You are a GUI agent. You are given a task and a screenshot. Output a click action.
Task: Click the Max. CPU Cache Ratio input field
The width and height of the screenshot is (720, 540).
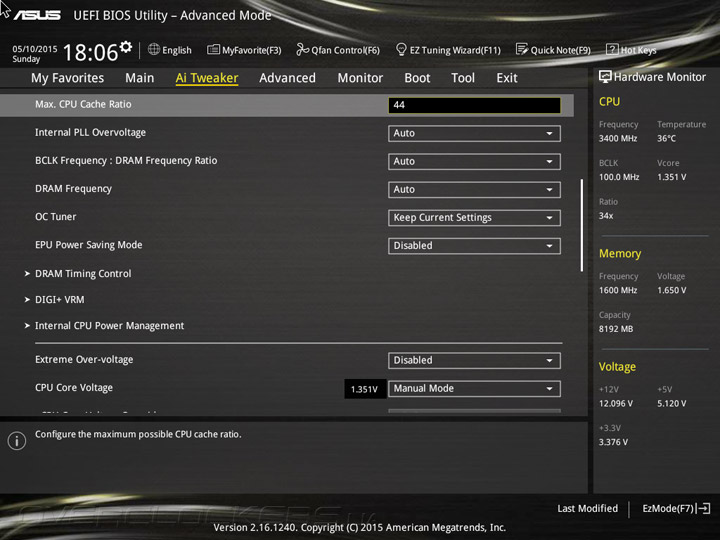click(474, 105)
